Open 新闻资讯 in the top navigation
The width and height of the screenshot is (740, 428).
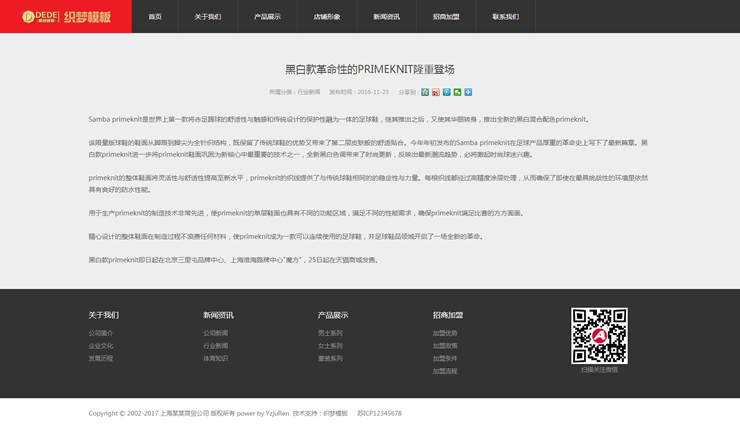(386, 17)
